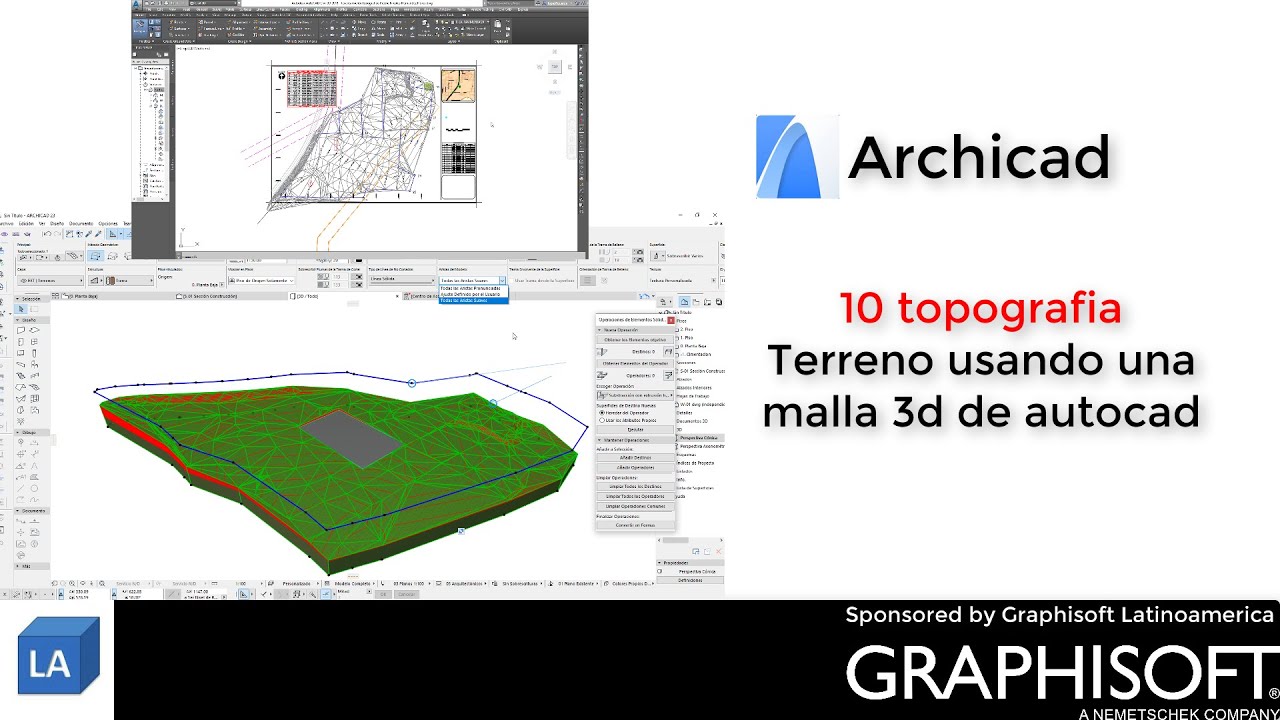Image resolution: width=1280 pixels, height=720 pixels.
Task: Click the target elements icon beside Destinos
Action: point(602,352)
